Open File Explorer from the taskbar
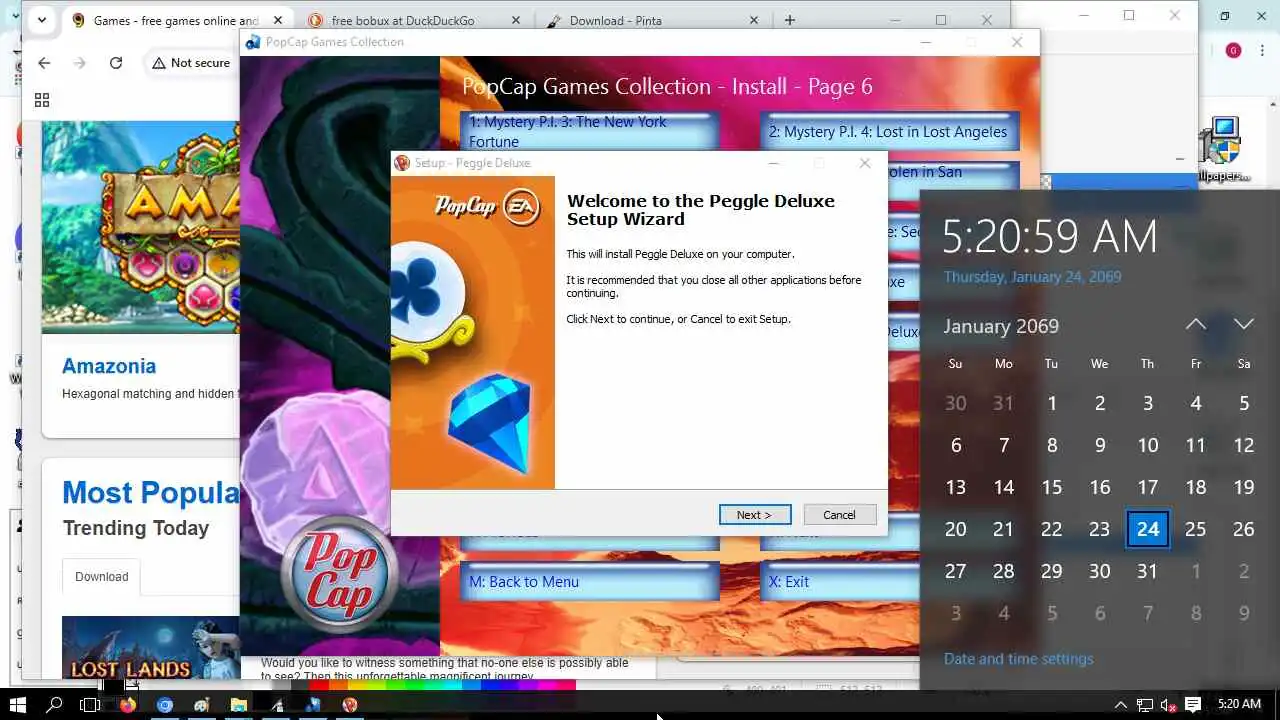Image resolution: width=1280 pixels, height=720 pixels. [239, 705]
